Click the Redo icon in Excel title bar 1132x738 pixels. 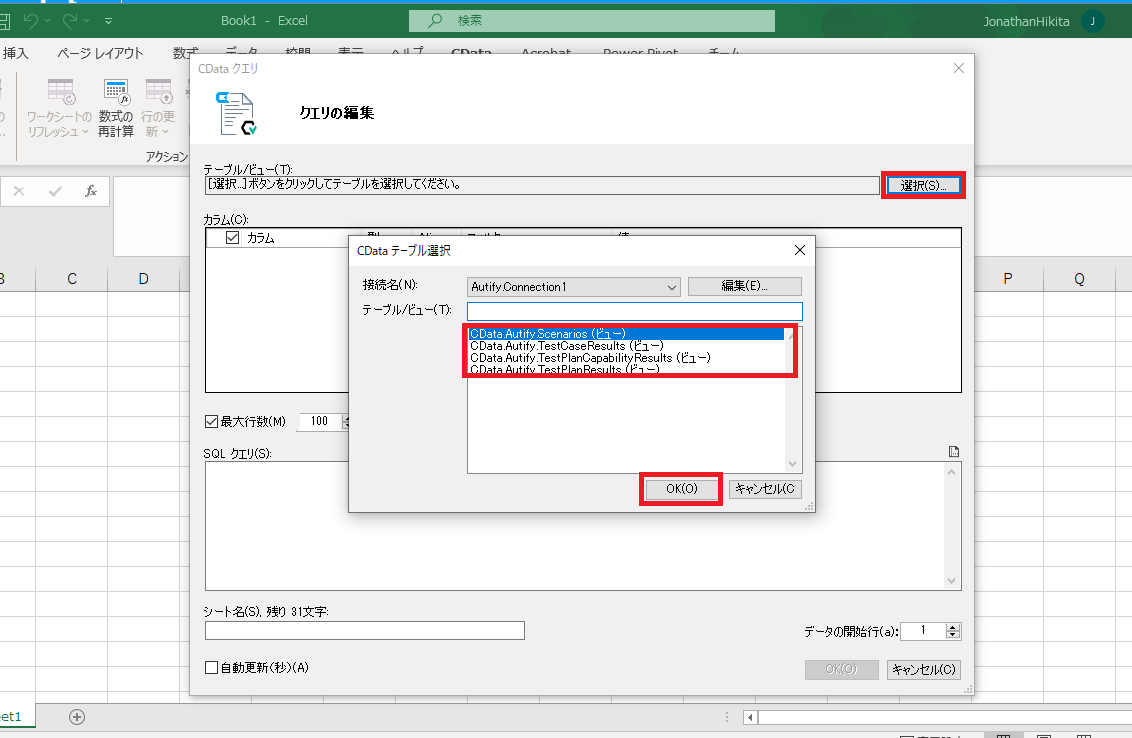[x=70, y=21]
